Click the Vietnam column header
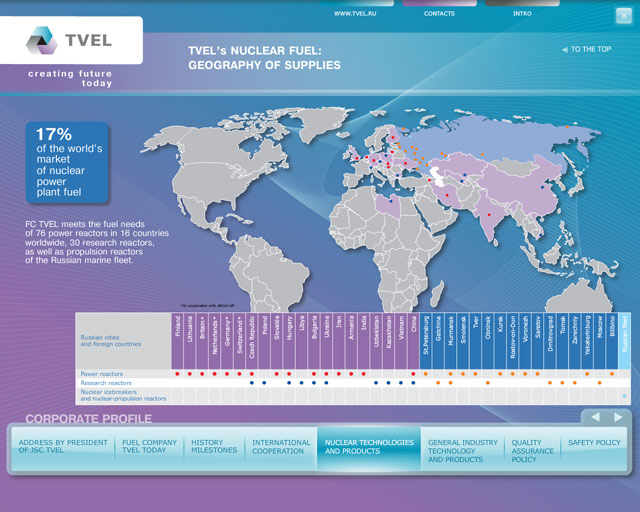Viewport: 640px width, 512px height. pyautogui.click(x=401, y=341)
